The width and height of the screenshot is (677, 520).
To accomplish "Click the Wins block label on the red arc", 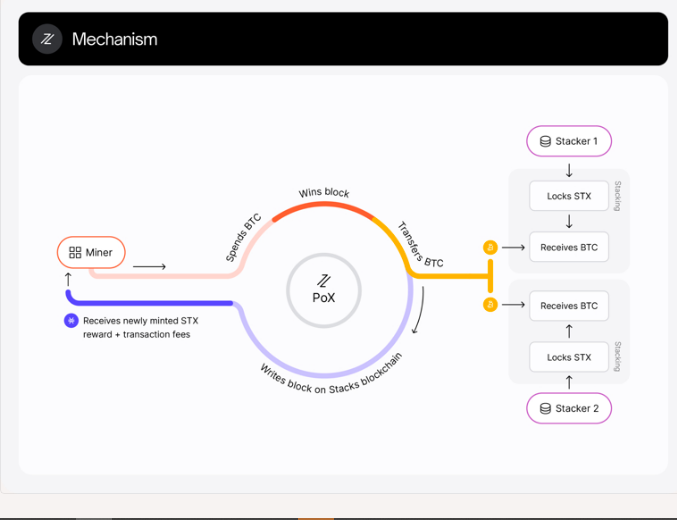I will click(324, 192).
